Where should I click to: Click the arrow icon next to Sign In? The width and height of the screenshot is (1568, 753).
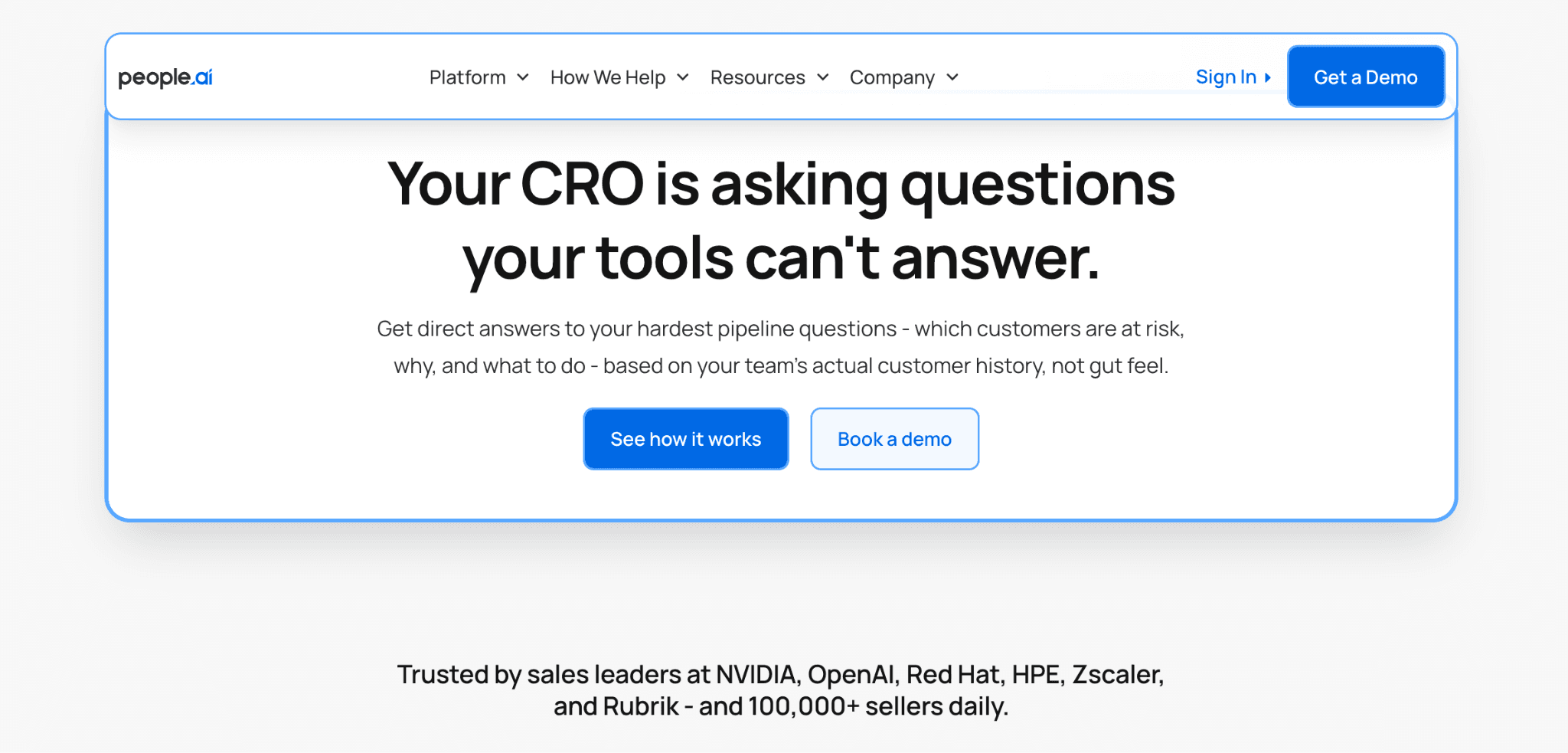1269,77
